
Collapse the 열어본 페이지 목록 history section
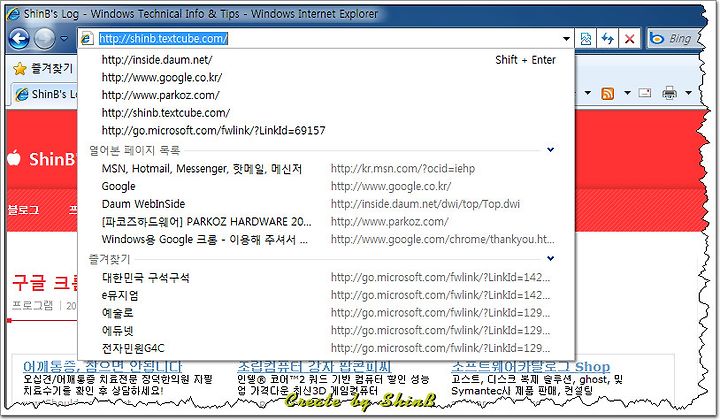click(x=551, y=150)
